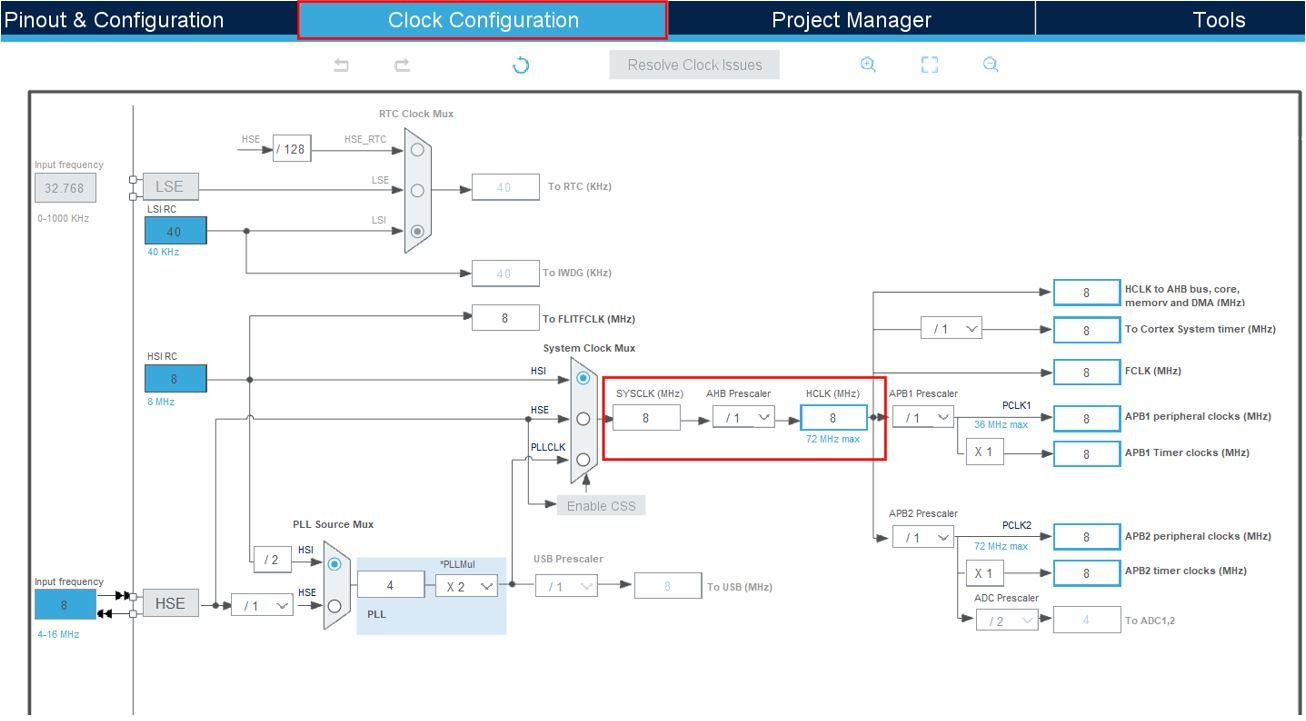Click Enable CSS button
This screenshot has height=721, width=1306.
[x=601, y=505]
